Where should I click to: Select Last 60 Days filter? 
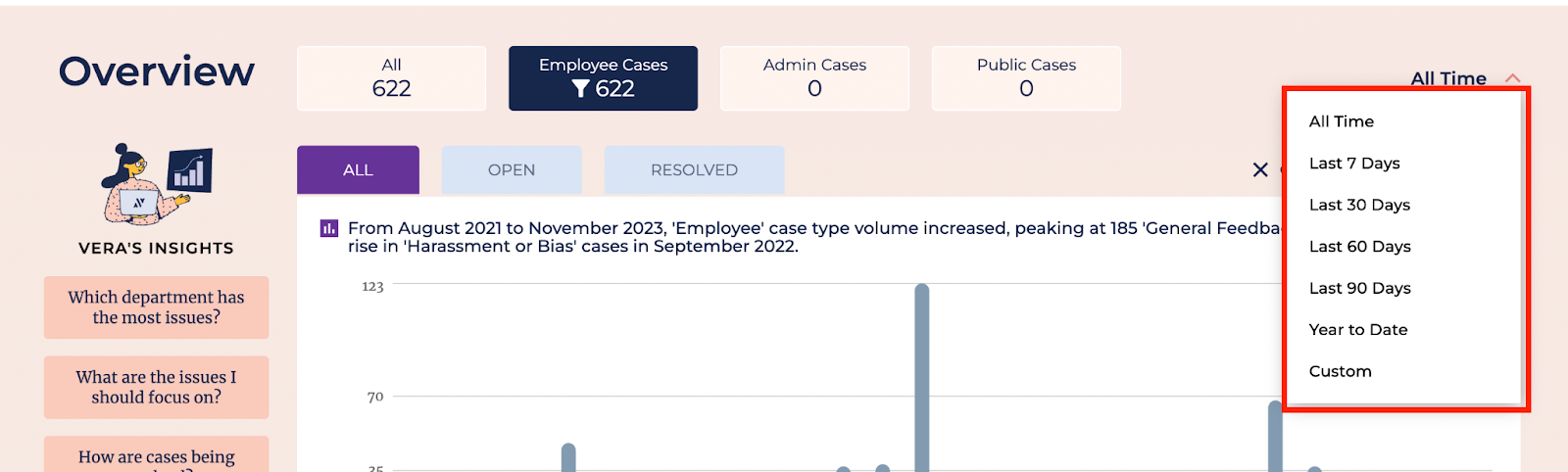click(x=1359, y=247)
